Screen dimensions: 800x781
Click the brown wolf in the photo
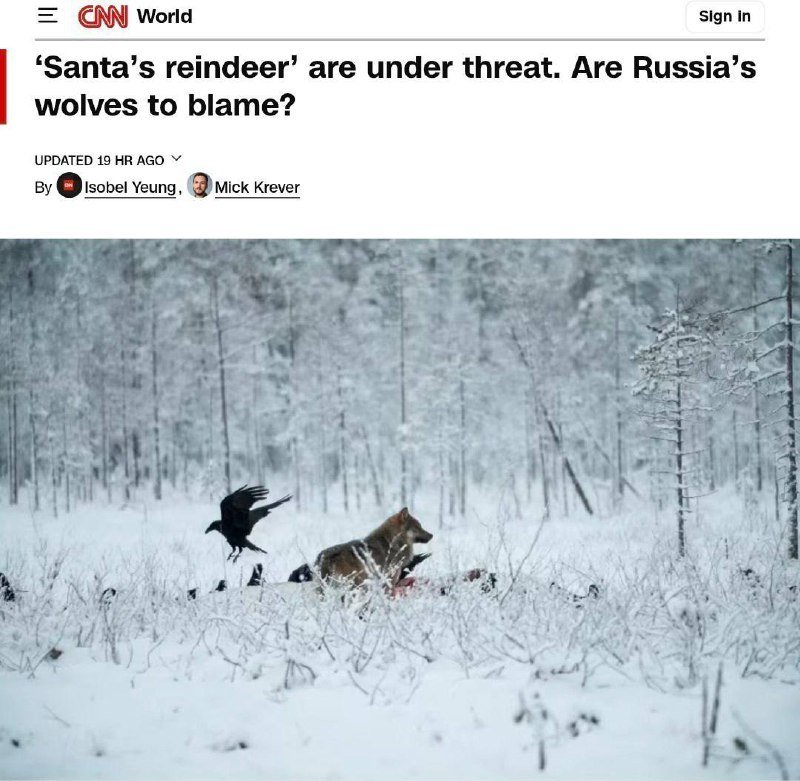pyautogui.click(x=373, y=549)
